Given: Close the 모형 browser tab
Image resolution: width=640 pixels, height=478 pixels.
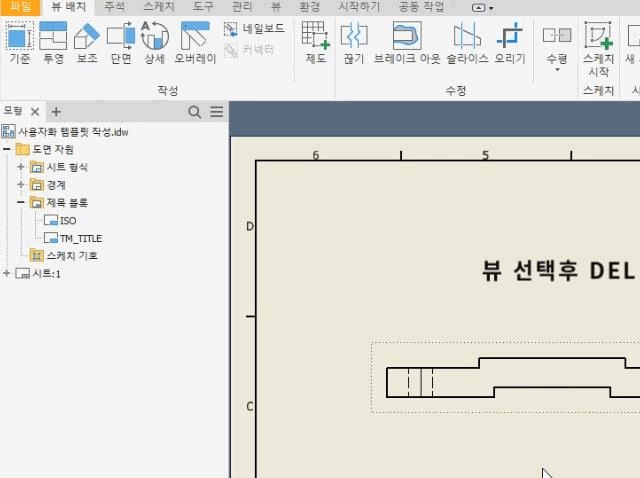Looking at the screenshot, I should (x=35, y=112).
